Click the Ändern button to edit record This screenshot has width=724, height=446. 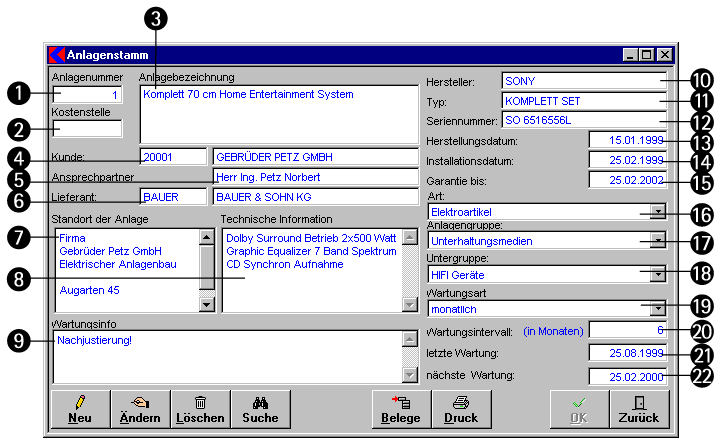[x=141, y=409]
